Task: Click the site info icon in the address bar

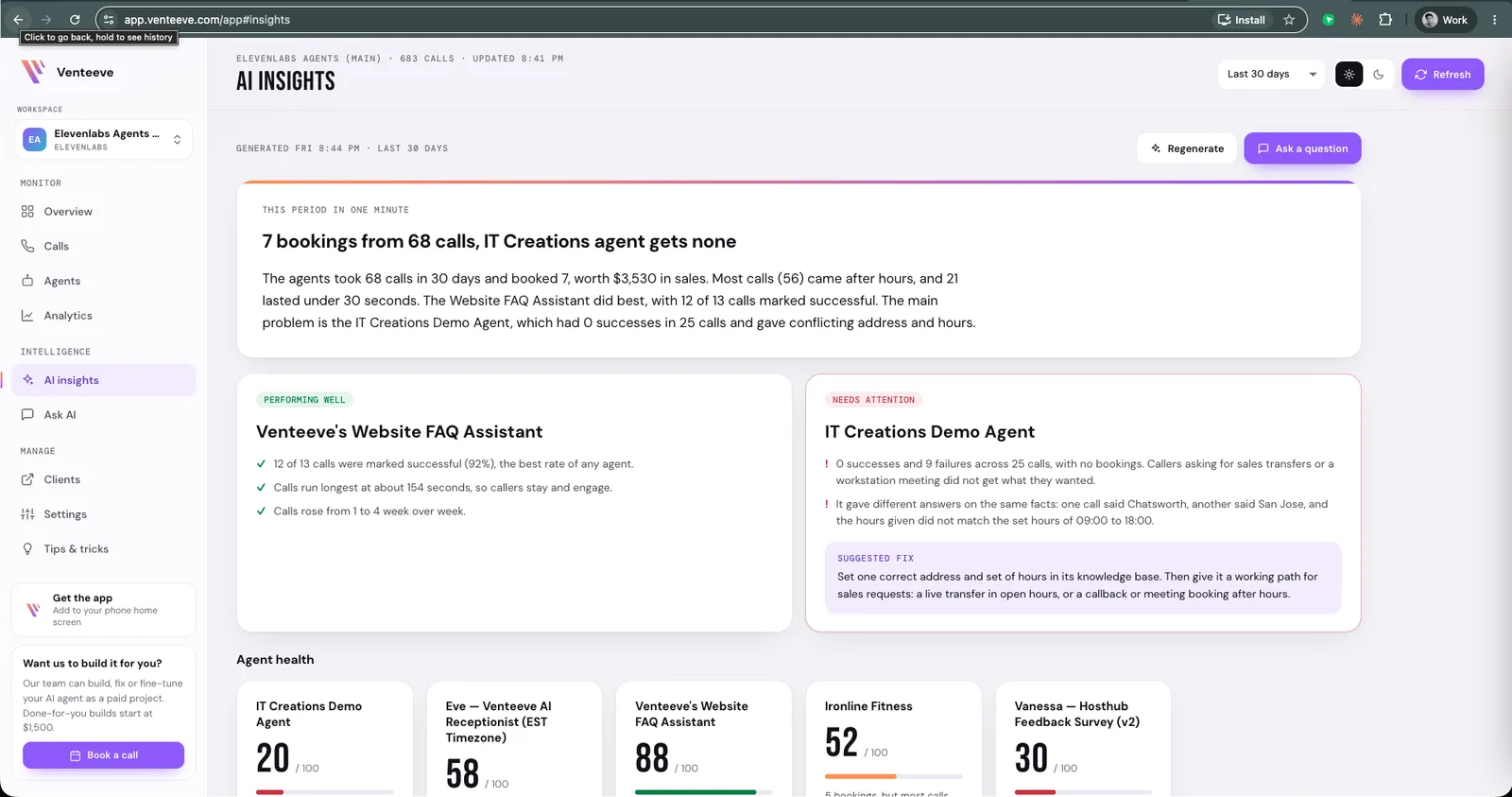Action: [109, 19]
